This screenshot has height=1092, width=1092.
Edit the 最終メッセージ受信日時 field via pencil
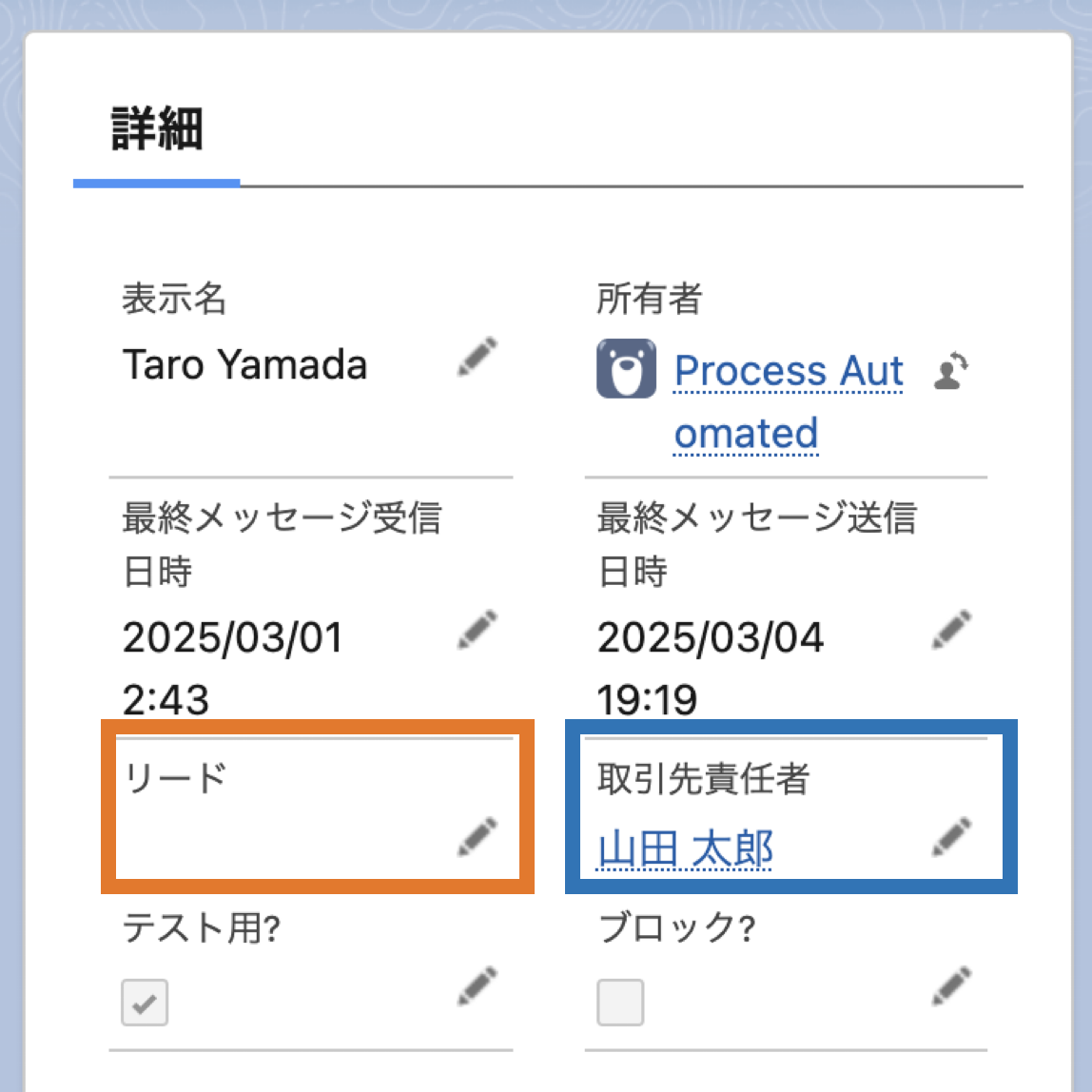point(478,630)
